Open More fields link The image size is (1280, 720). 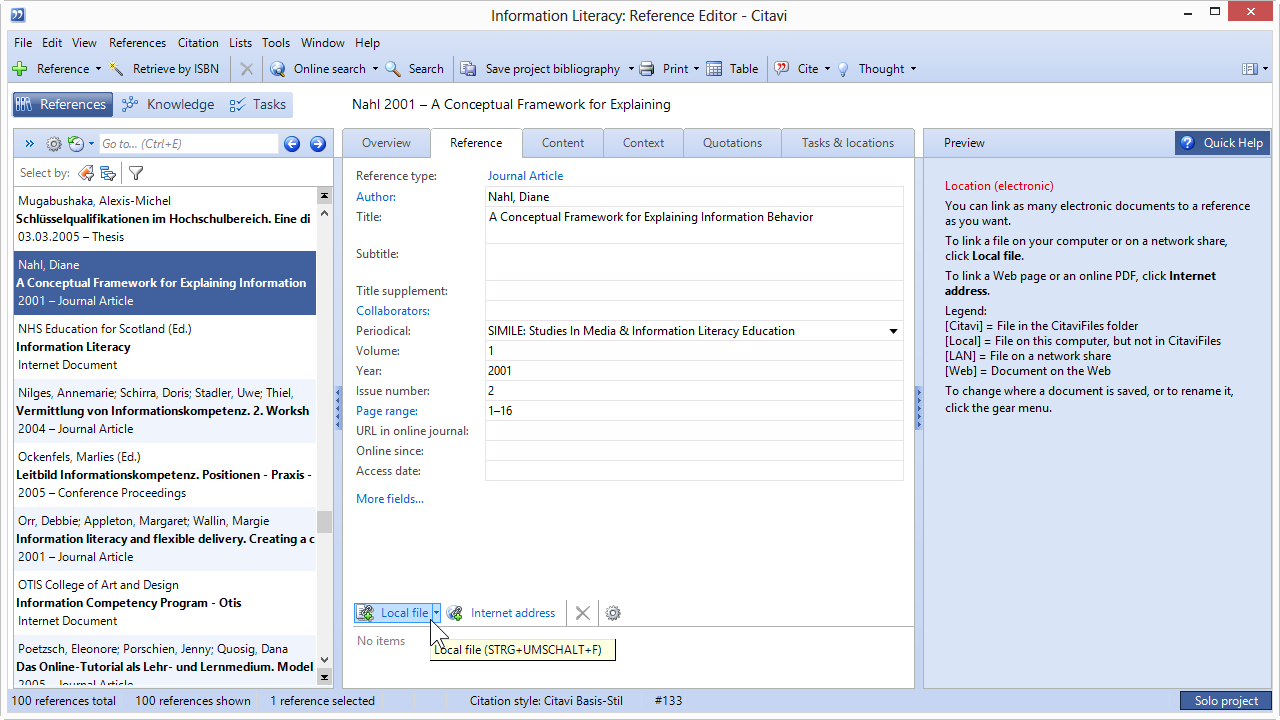click(390, 499)
